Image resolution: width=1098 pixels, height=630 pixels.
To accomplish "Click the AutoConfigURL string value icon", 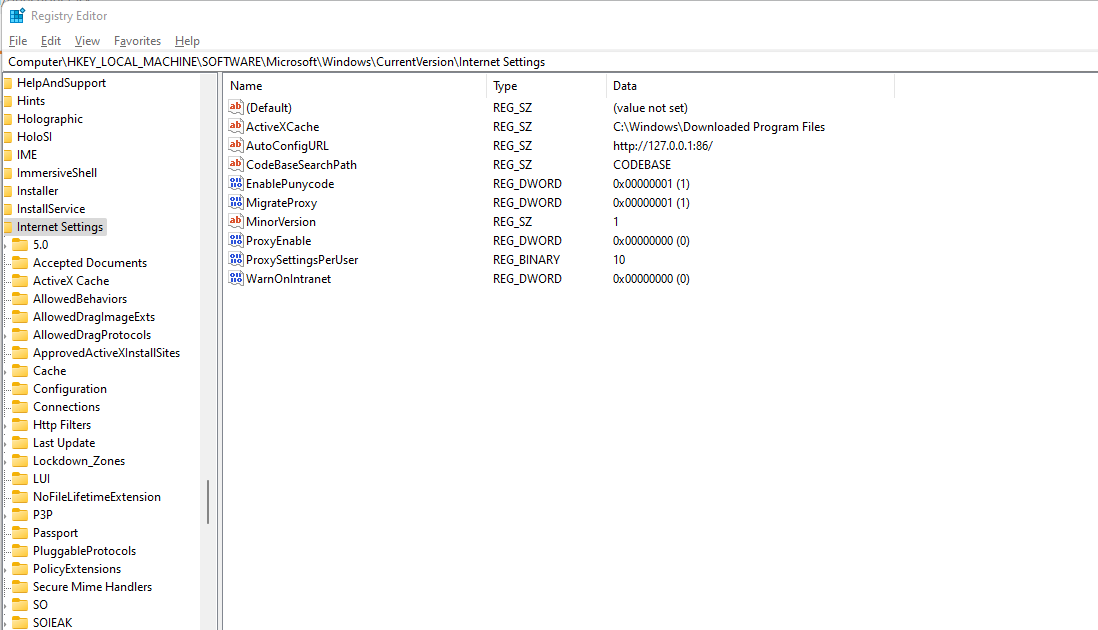I will click(x=236, y=145).
